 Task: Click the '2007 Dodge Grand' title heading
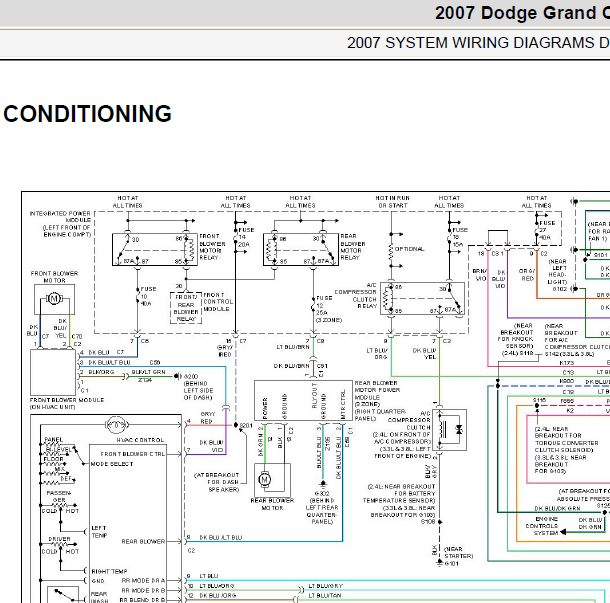[522, 13]
